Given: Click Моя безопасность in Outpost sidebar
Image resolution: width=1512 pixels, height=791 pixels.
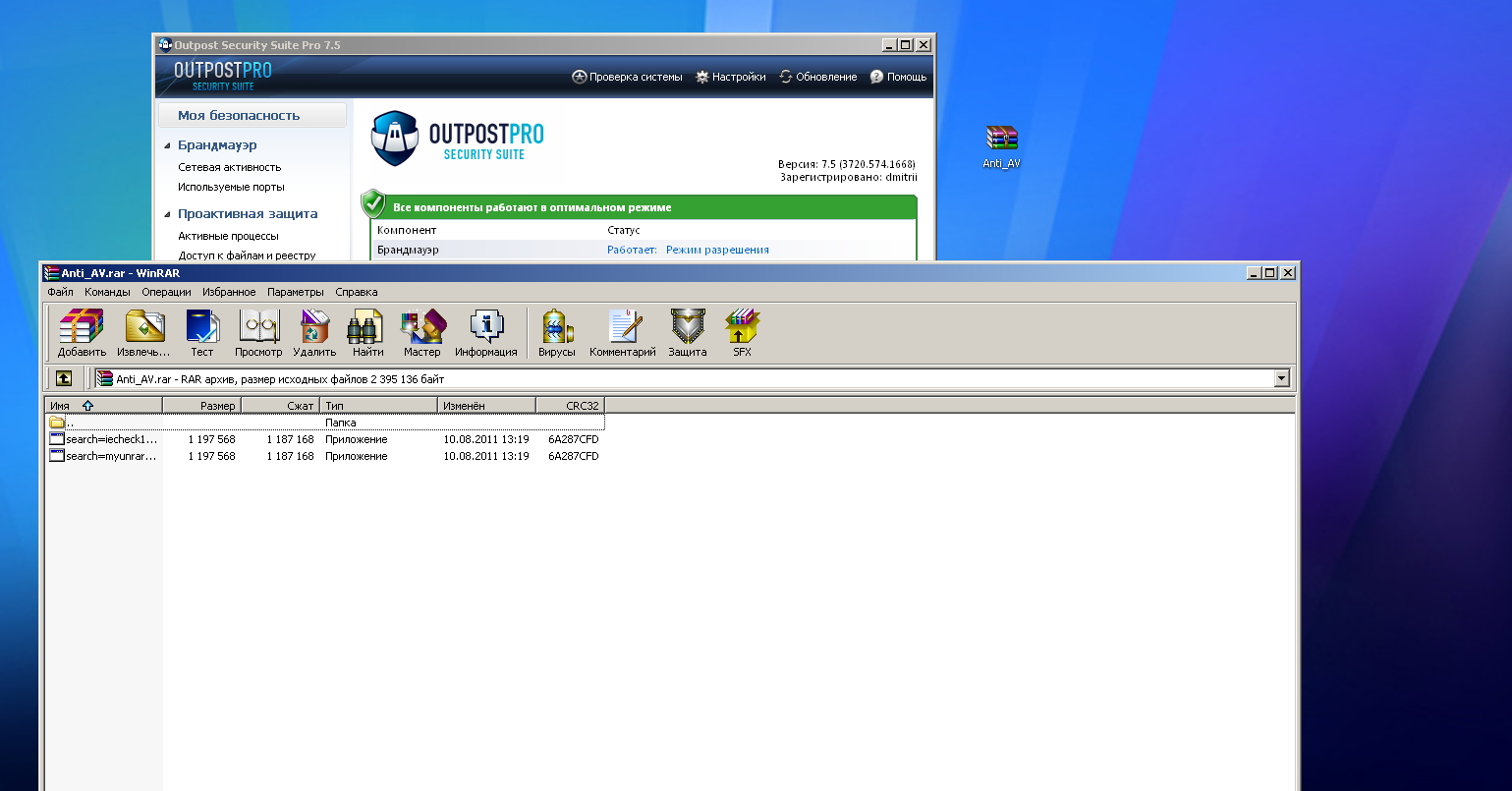Looking at the screenshot, I should tap(252, 115).
